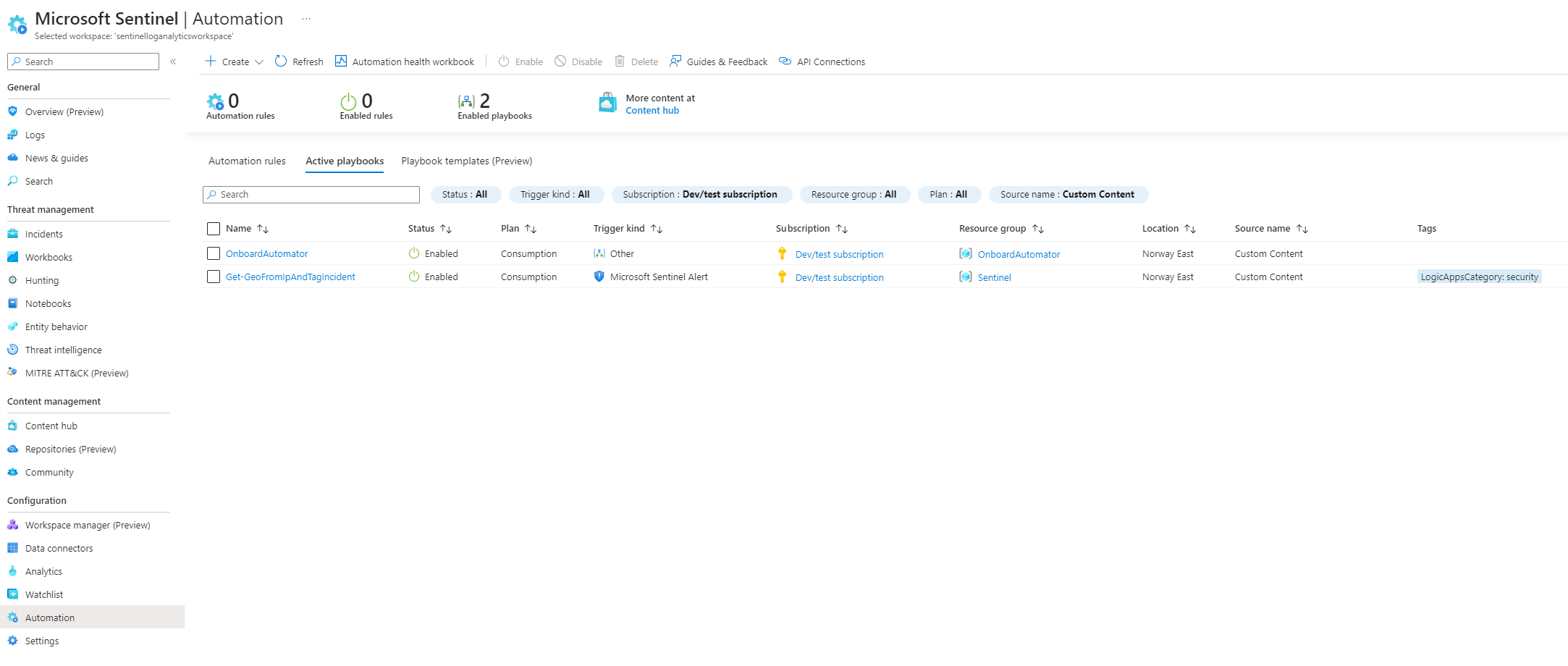Open the Create dropdown menu
This screenshot has height=666, width=1568.
pos(234,62)
